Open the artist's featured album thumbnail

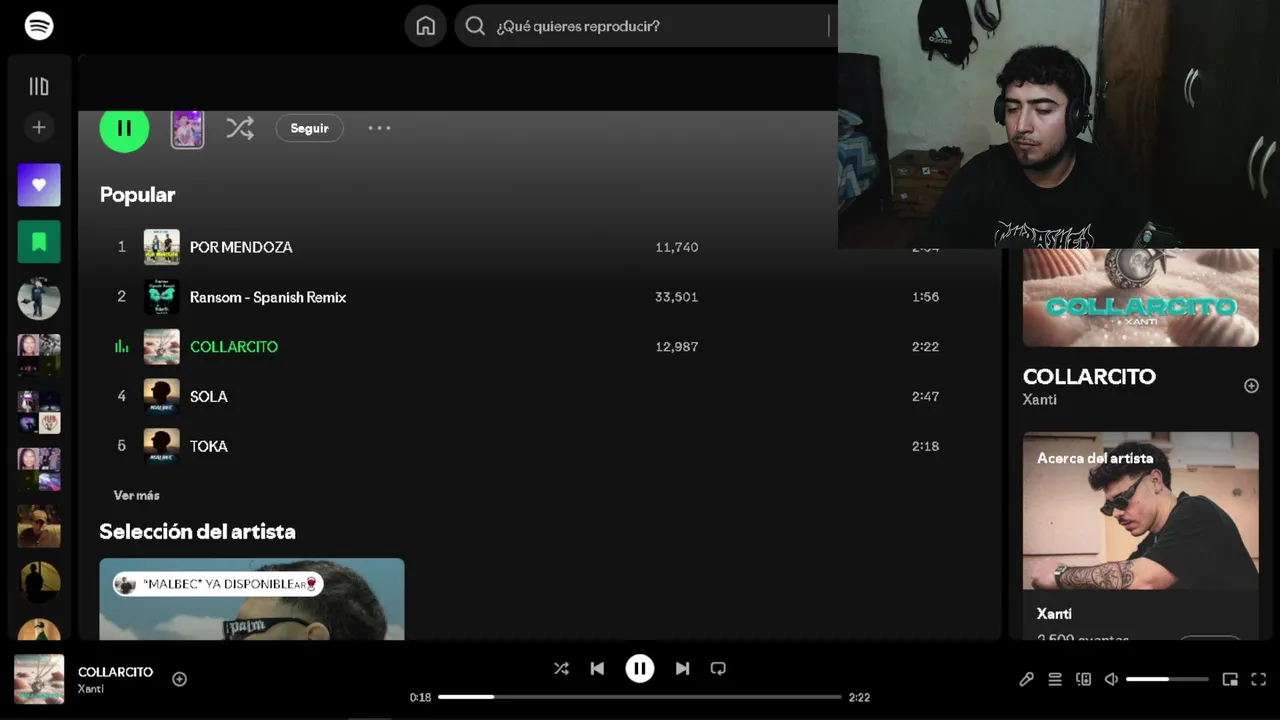[x=187, y=129]
